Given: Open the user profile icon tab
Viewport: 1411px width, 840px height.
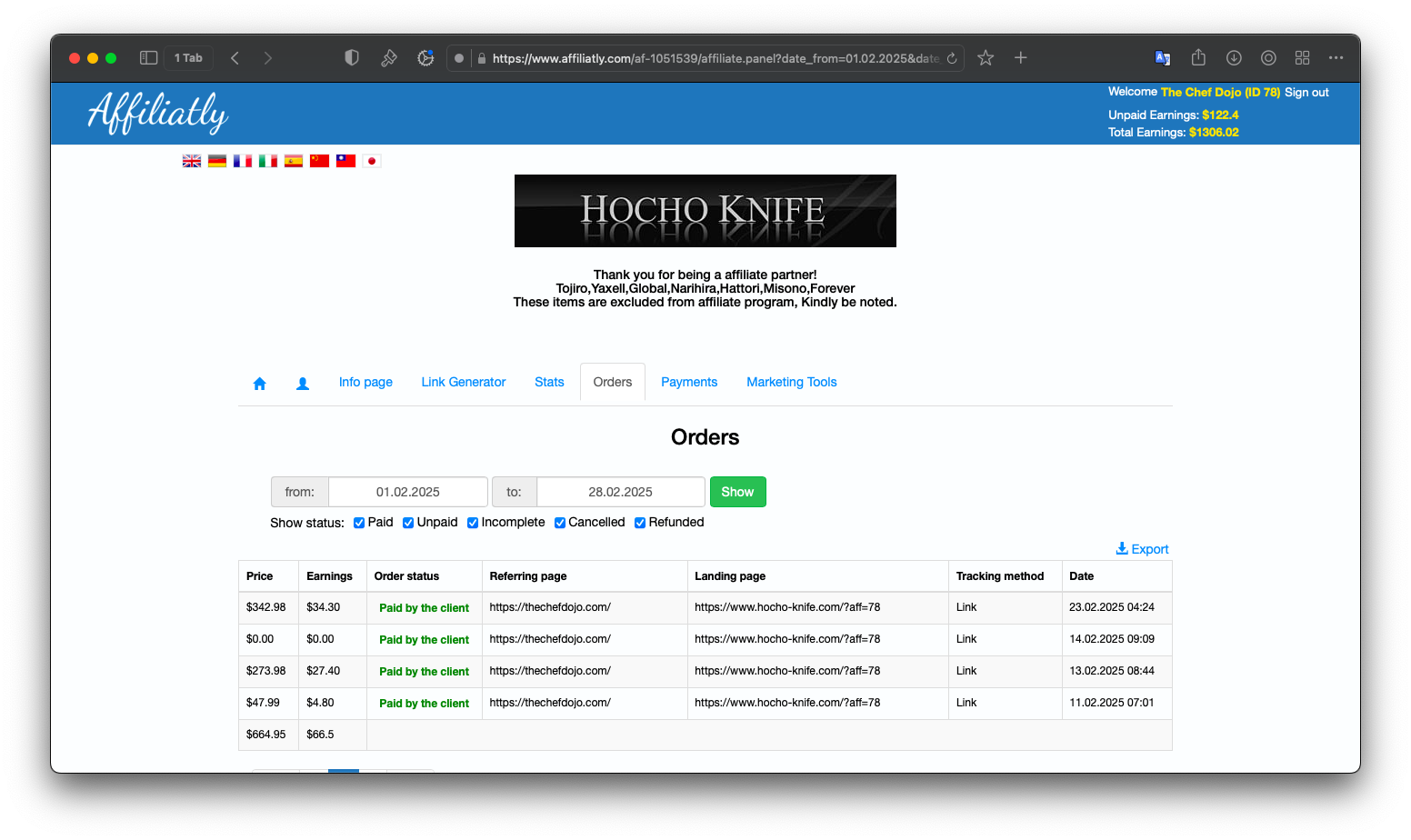Looking at the screenshot, I should (x=303, y=383).
